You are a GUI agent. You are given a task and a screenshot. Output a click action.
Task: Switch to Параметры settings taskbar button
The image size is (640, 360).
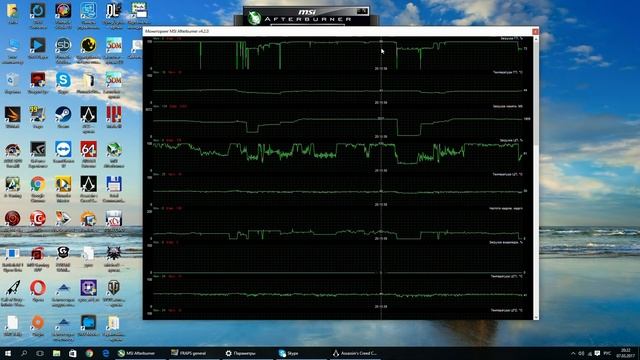(x=247, y=353)
